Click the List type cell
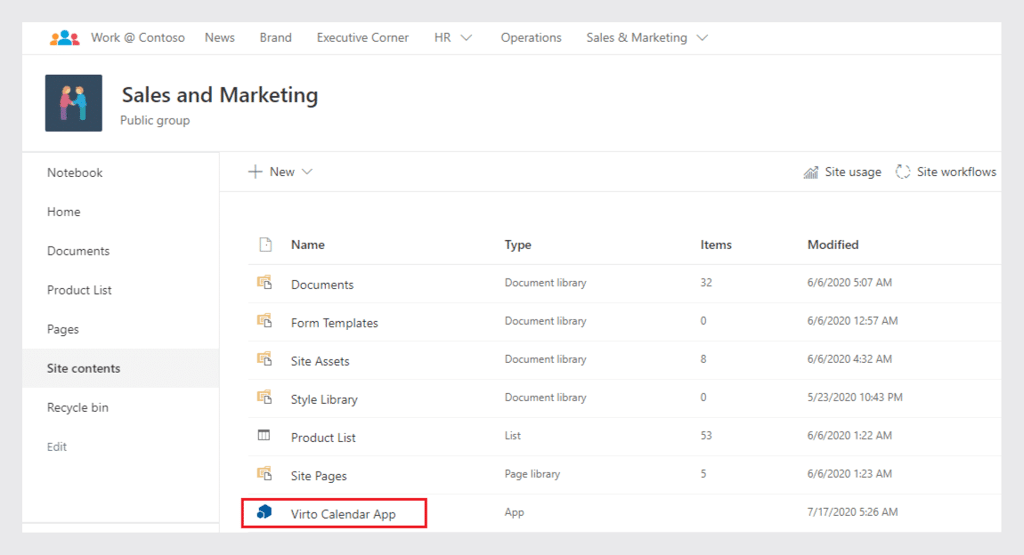1024x555 pixels. 513,436
